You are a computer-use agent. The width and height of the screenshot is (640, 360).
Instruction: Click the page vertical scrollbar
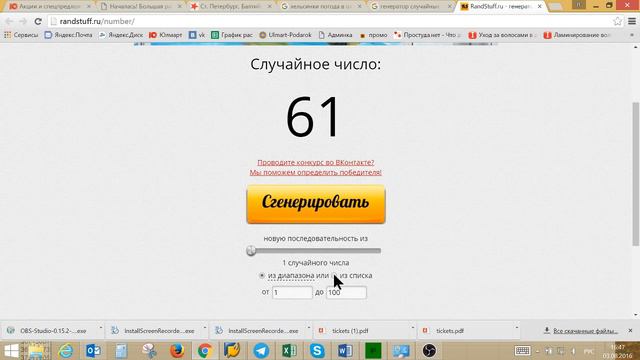[636, 174]
